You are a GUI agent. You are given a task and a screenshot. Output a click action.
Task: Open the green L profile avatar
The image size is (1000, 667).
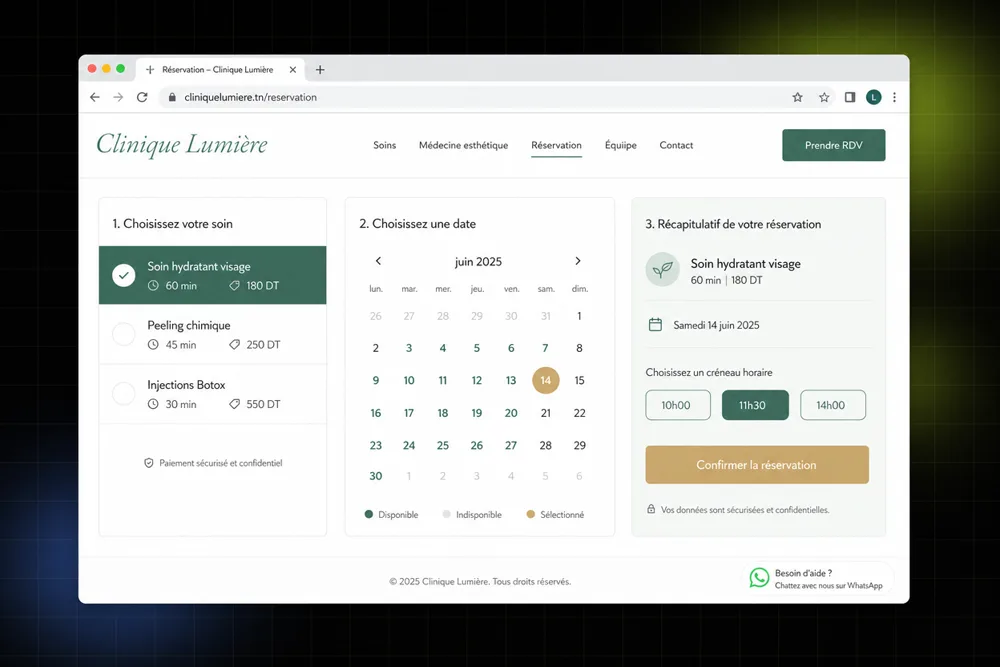pos(873,97)
